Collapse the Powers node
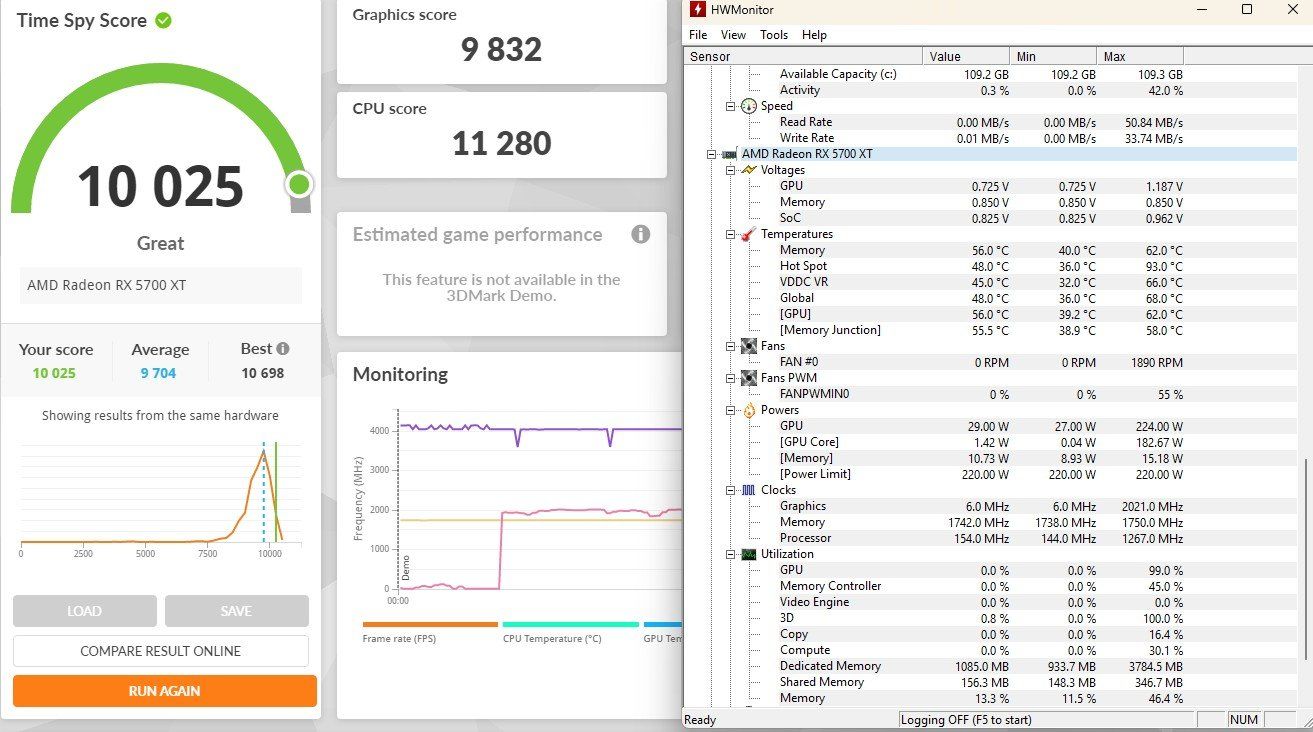The height and width of the screenshot is (732, 1313). (731, 410)
